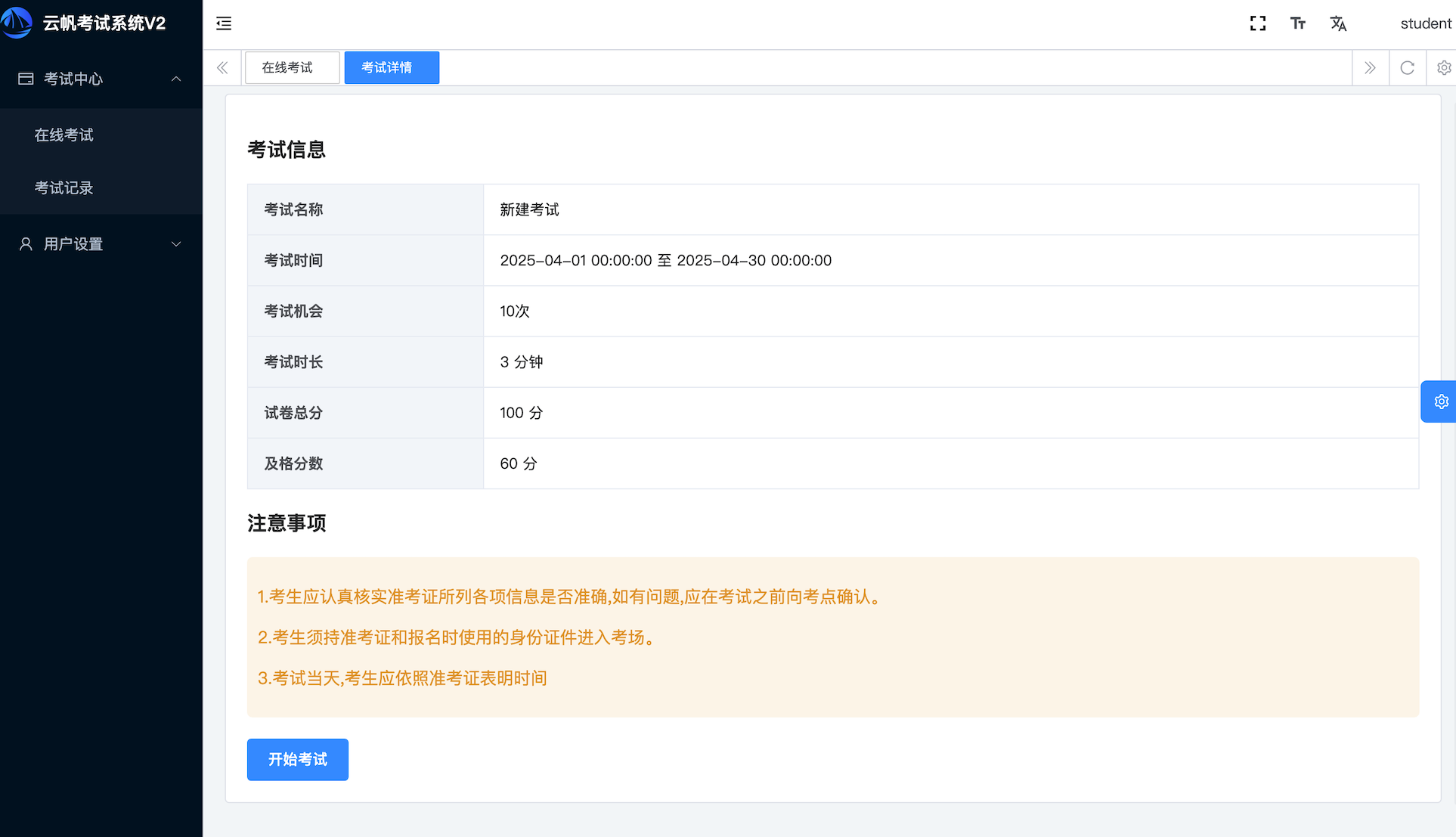Open the font size (Tt) selector
Screen dimensions: 1456x837
click(x=1298, y=23)
